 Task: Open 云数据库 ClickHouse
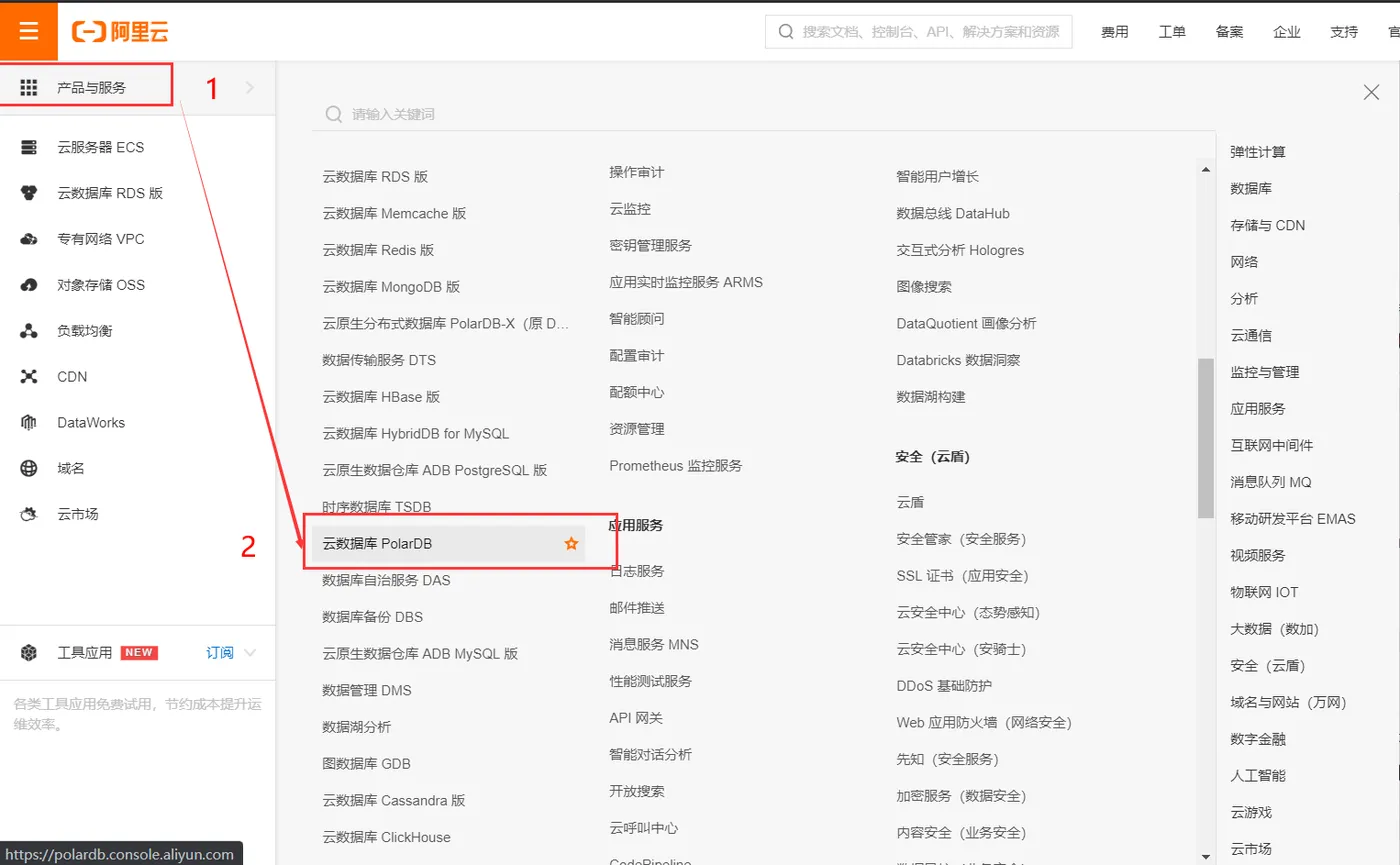click(386, 837)
